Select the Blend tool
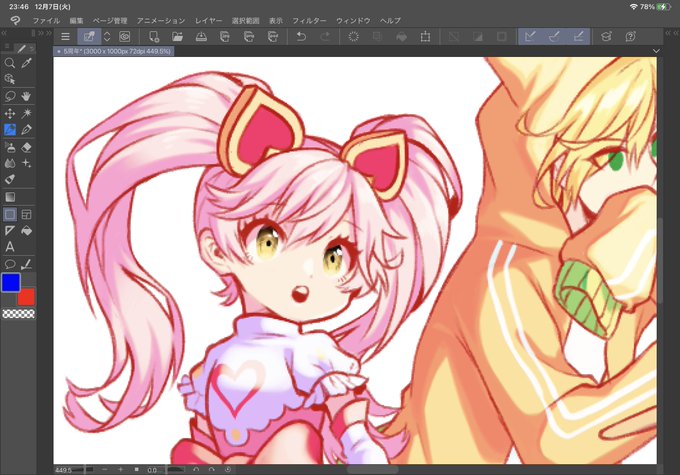This screenshot has width=680, height=475. (x=10, y=163)
